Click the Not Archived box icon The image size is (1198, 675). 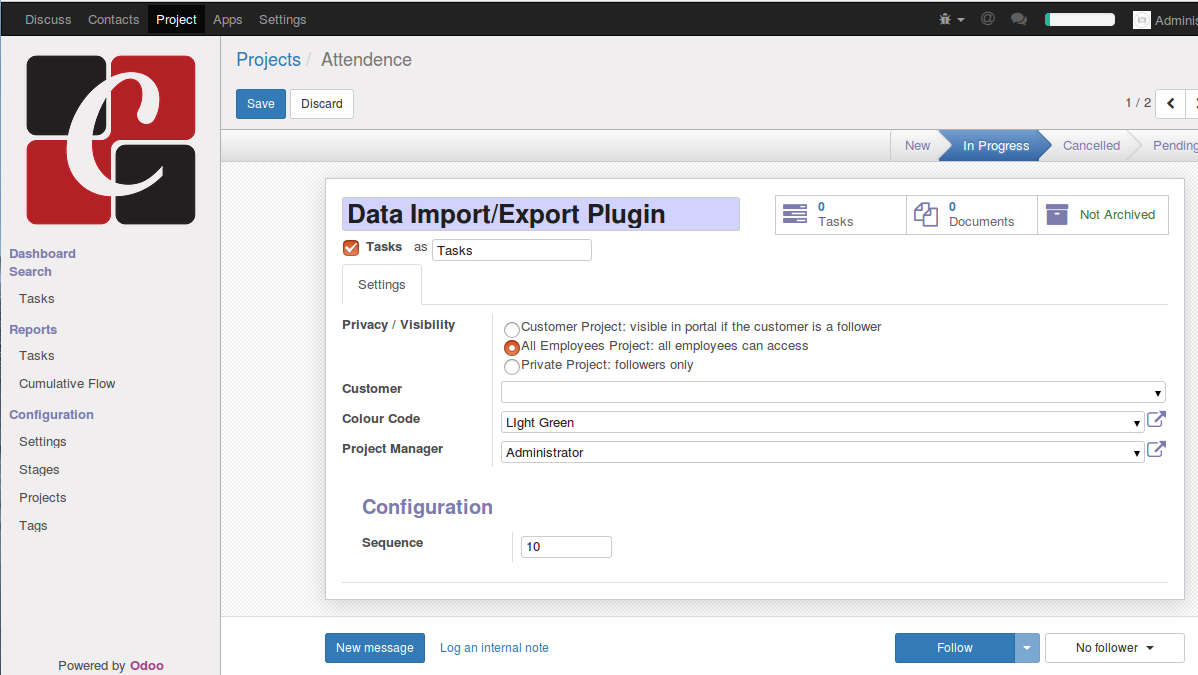pyautogui.click(x=1057, y=215)
